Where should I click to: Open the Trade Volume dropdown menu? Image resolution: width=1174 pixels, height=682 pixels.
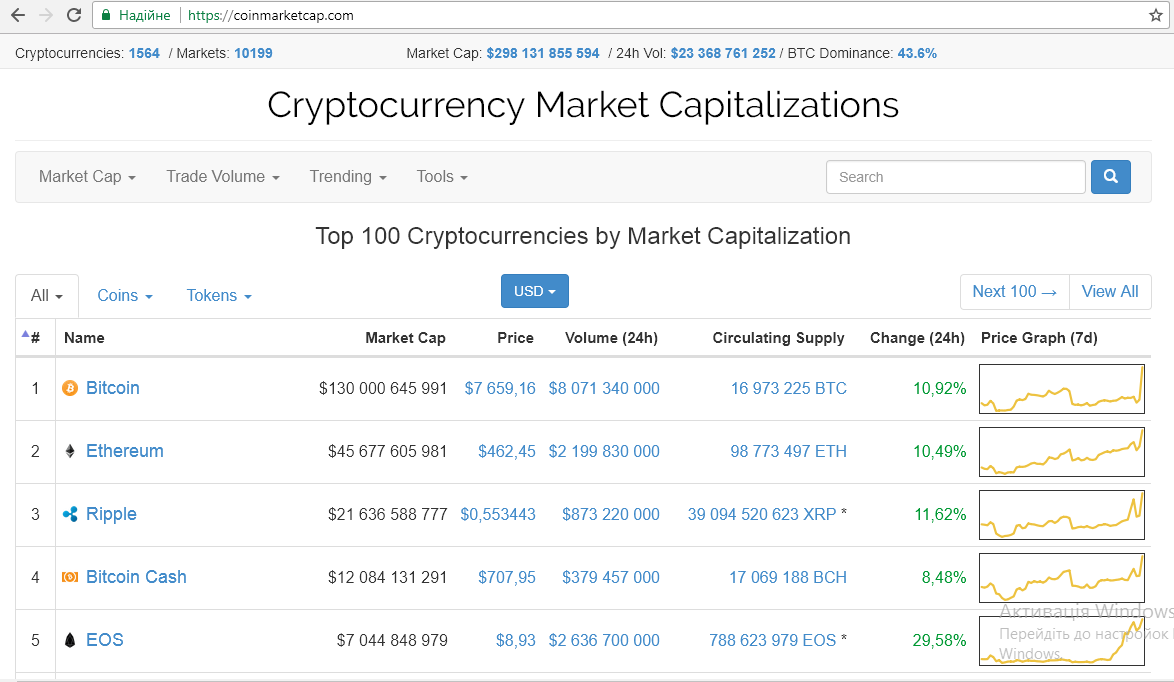pyautogui.click(x=222, y=177)
